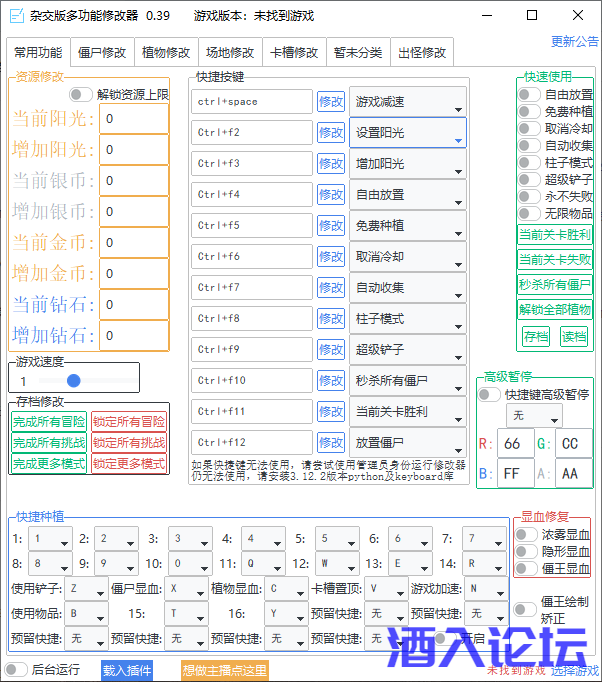Switch to the 出怪修改 tab

(x=422, y=53)
